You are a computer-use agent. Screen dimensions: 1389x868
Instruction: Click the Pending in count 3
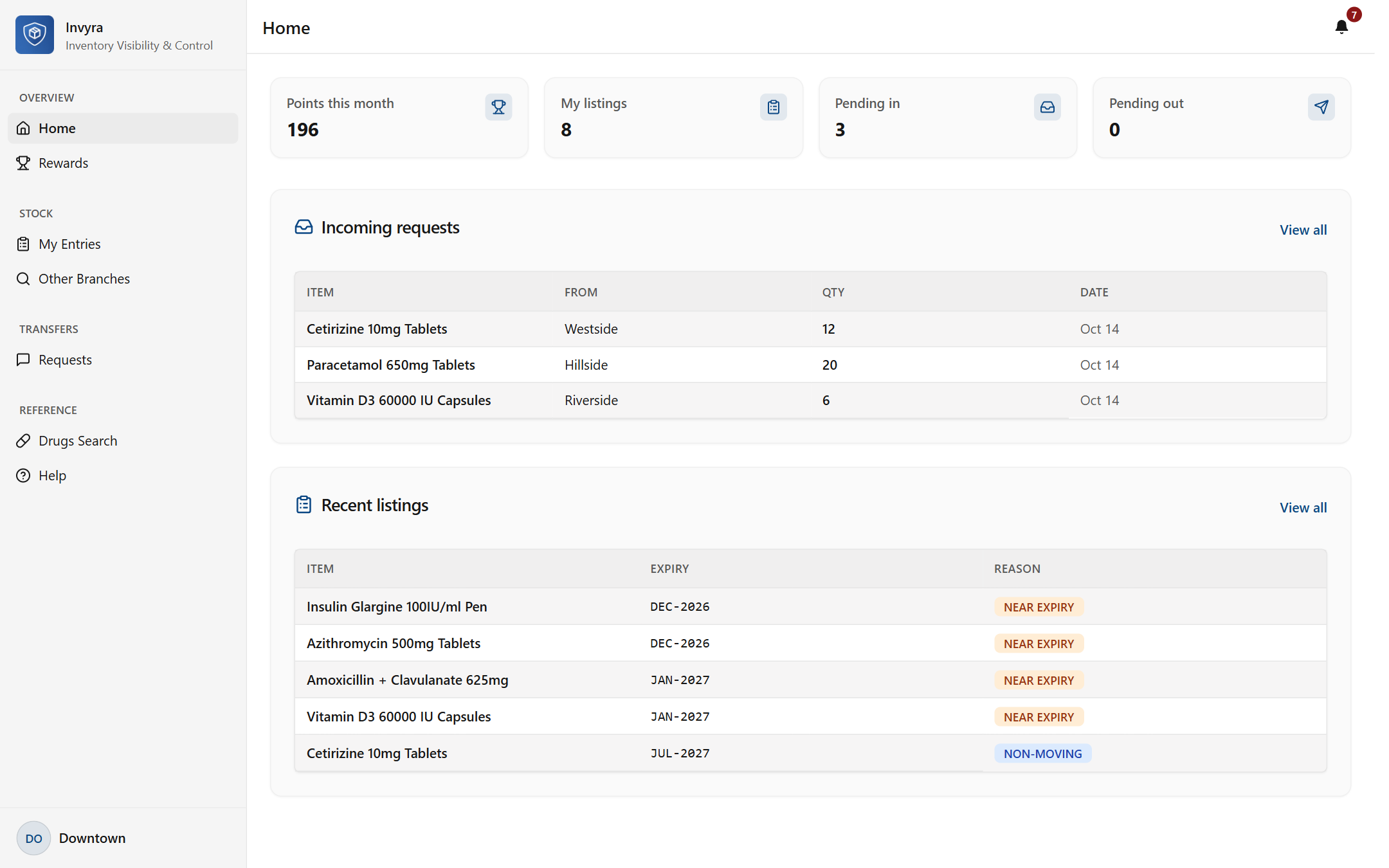840,130
